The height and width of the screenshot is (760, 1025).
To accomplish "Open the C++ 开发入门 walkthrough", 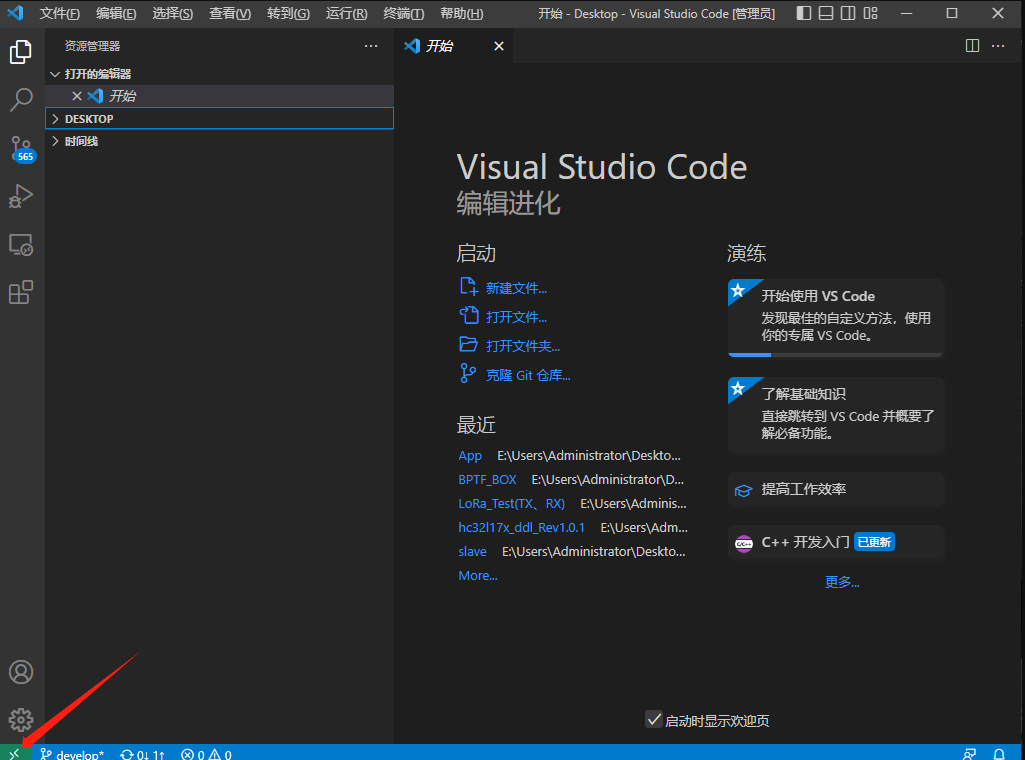I will tap(835, 542).
